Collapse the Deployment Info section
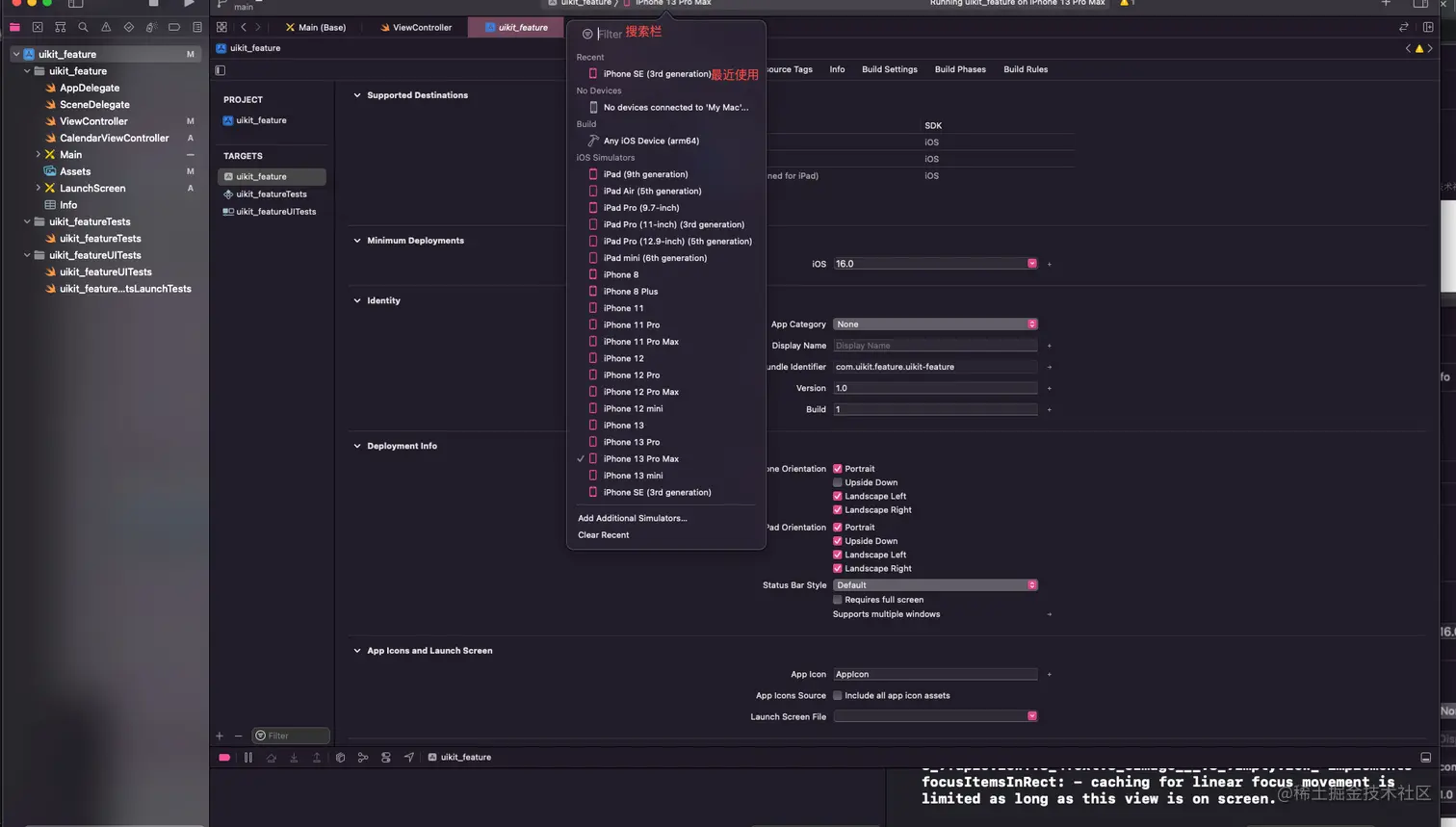 [357, 446]
